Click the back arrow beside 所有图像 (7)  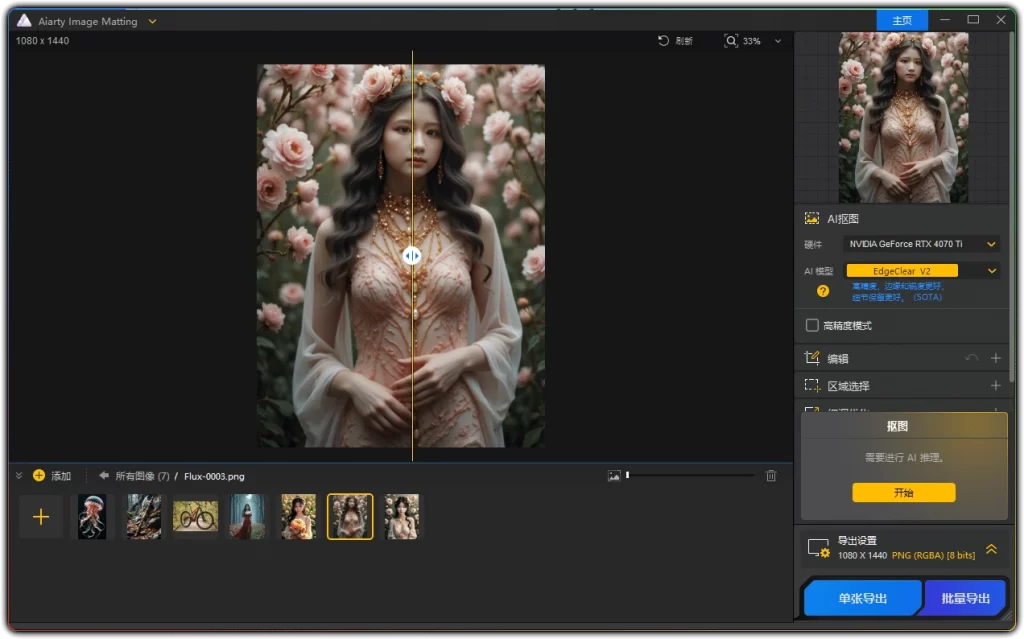(105, 476)
